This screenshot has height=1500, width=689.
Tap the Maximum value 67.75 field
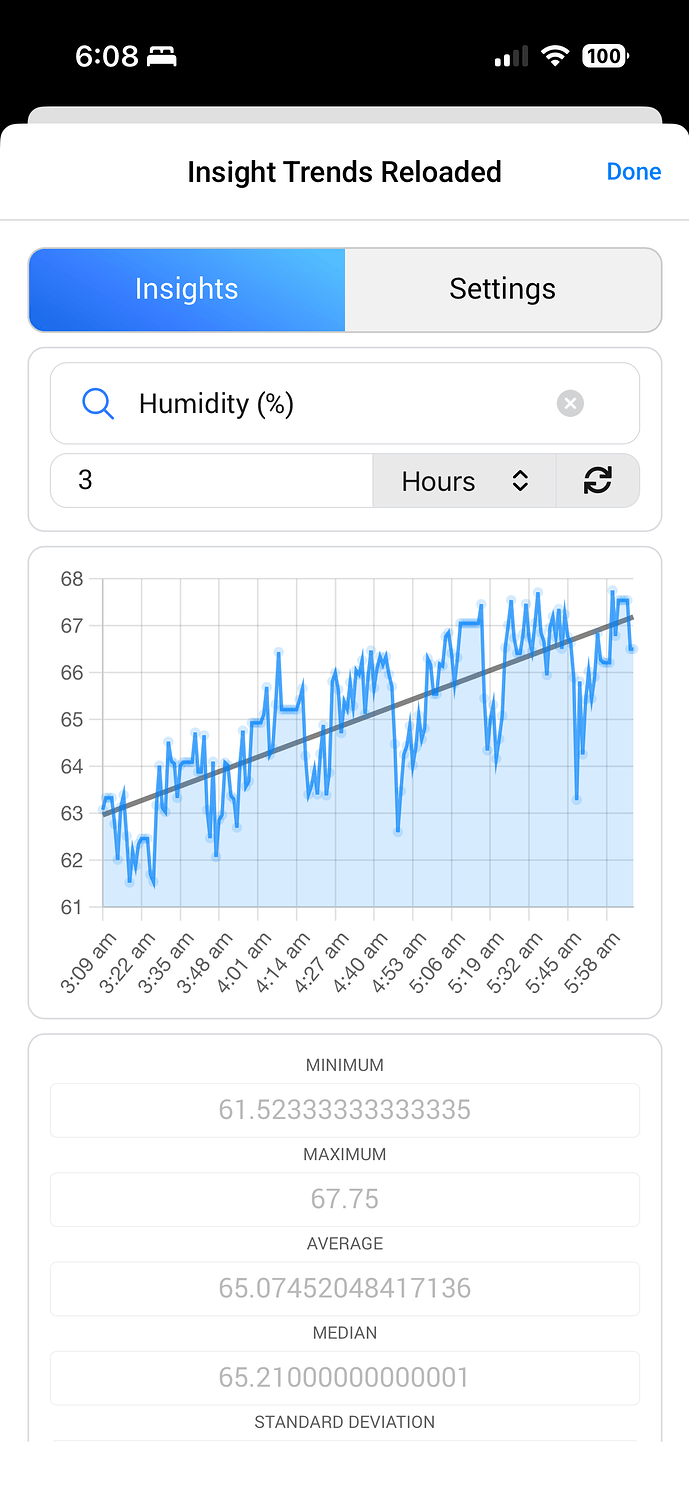point(344,1199)
